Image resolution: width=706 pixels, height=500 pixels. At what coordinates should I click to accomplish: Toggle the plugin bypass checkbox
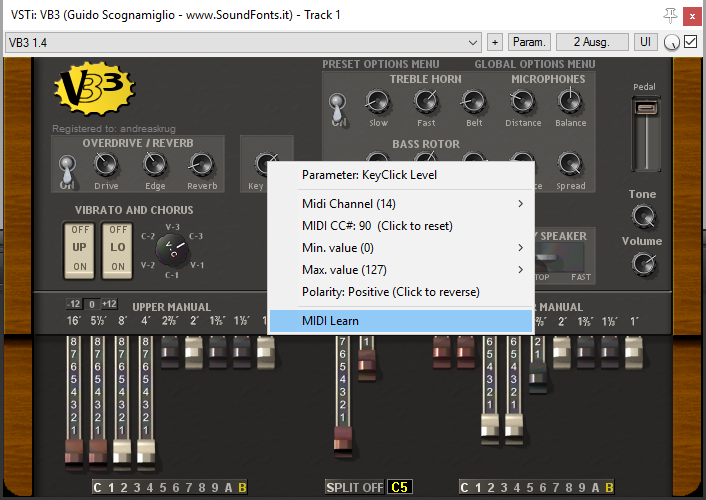[690, 42]
